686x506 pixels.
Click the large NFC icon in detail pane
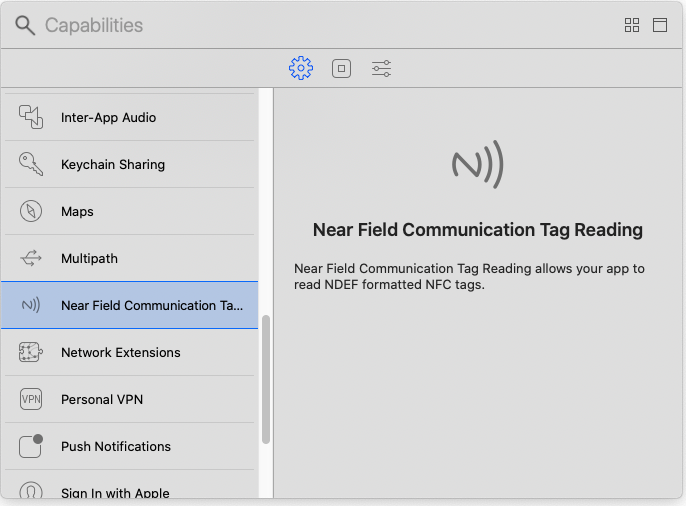coord(477,165)
